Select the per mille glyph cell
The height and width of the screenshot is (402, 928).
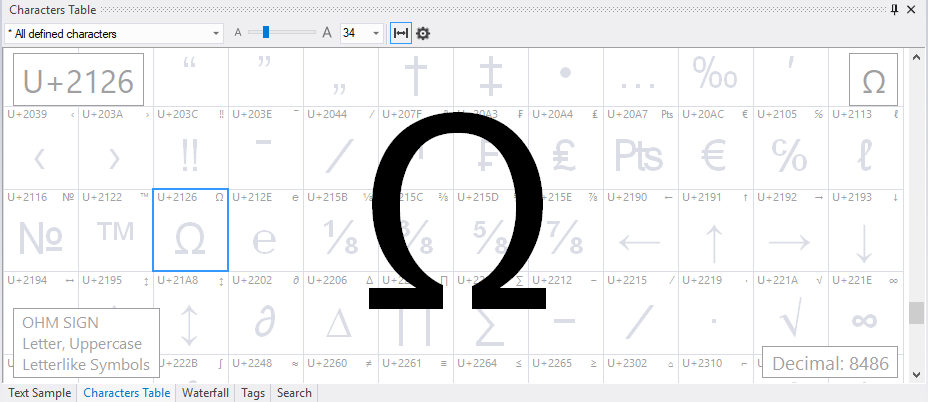tap(716, 77)
